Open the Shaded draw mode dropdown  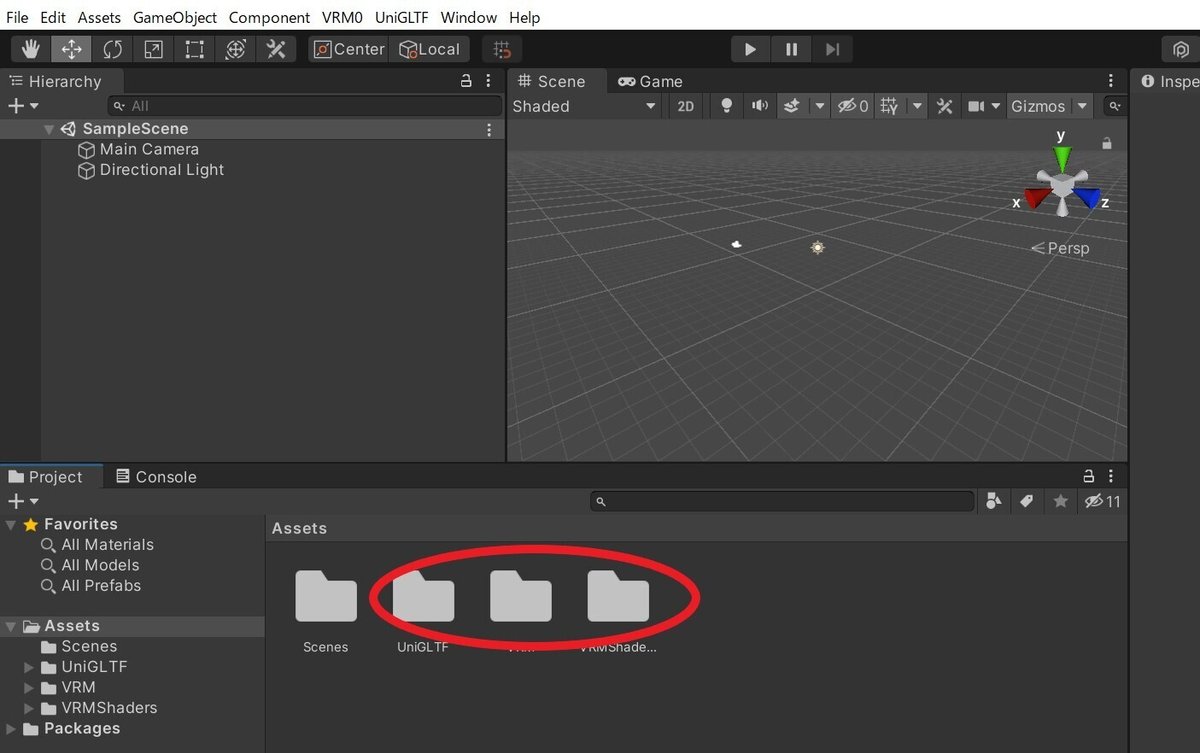[x=585, y=106]
